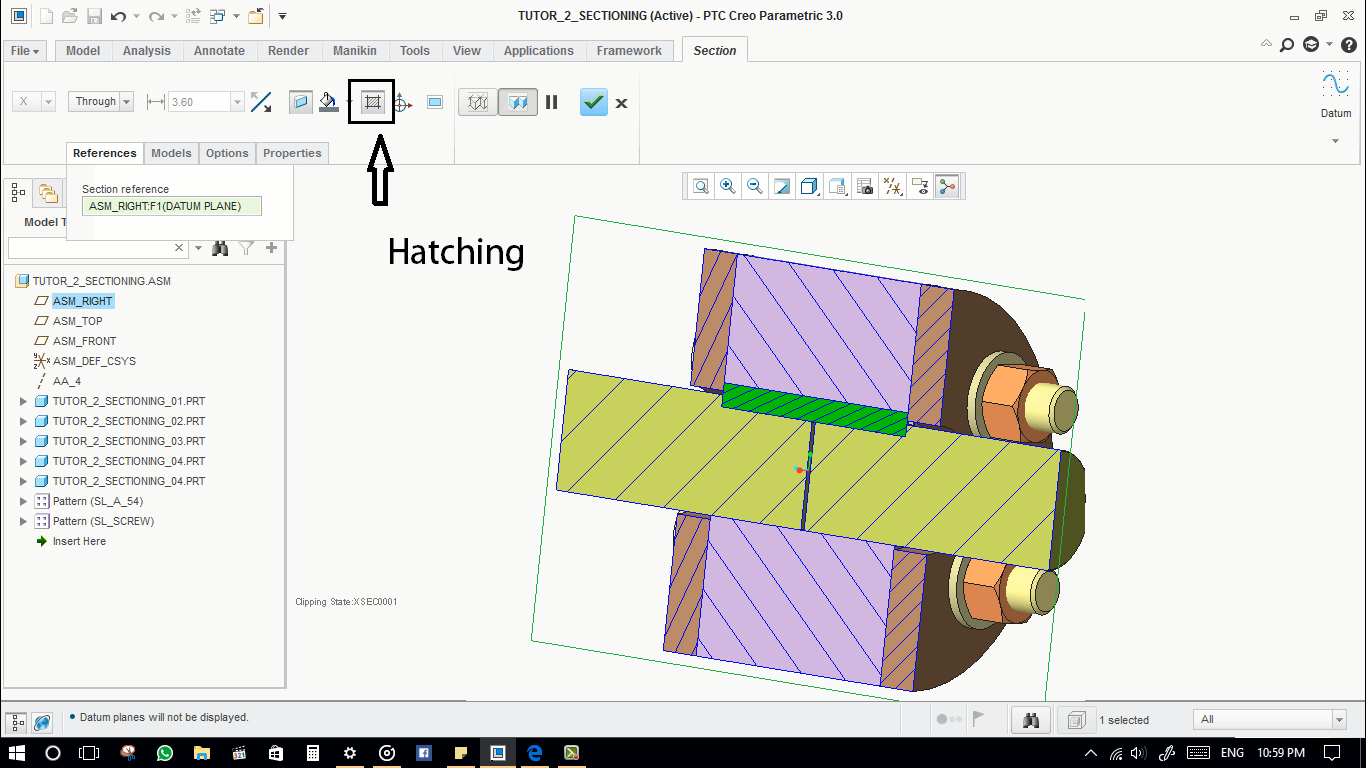
Task: Click the Zoom In magnifier icon
Action: point(728,186)
